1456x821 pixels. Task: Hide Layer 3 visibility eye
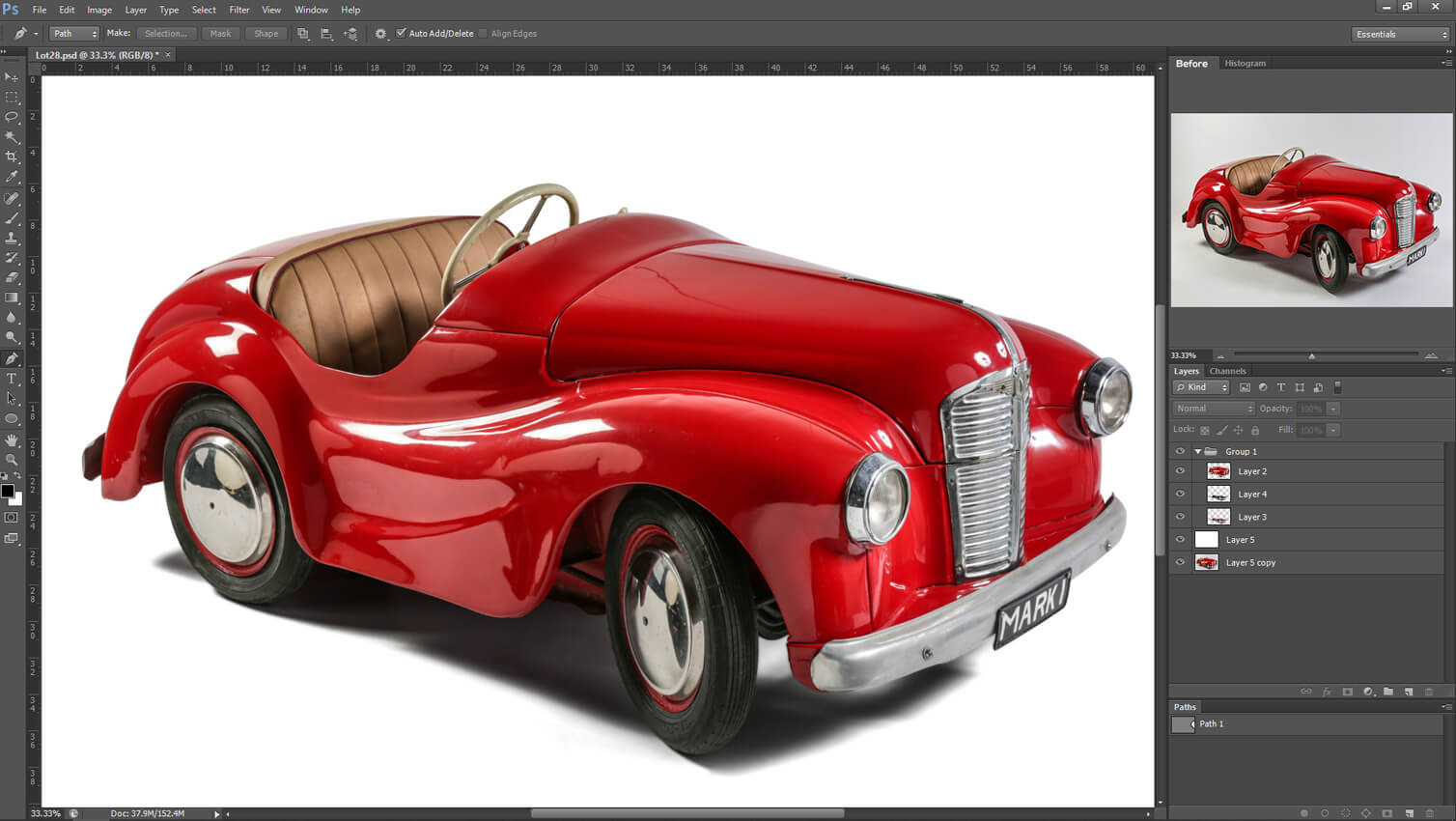pos(1180,517)
